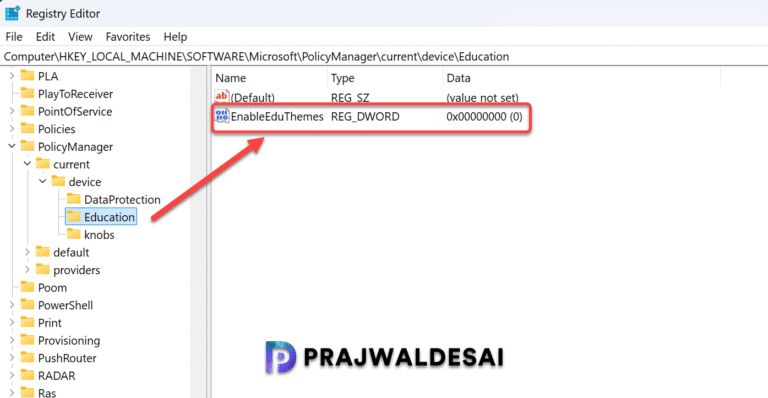Open the Favorites menu
Screen dimensions: 768x398
[128, 37]
